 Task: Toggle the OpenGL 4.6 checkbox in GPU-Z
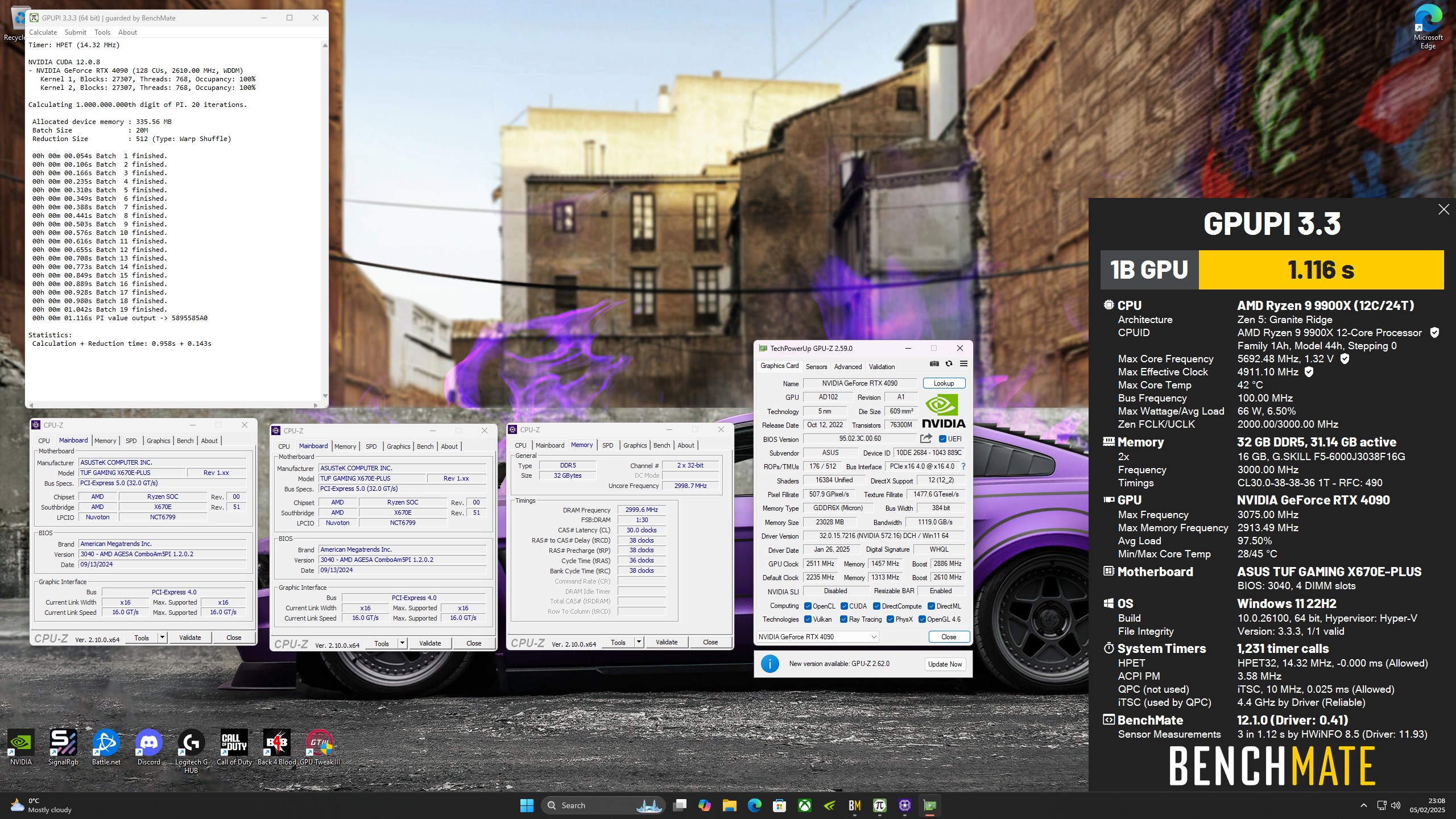[922, 619]
